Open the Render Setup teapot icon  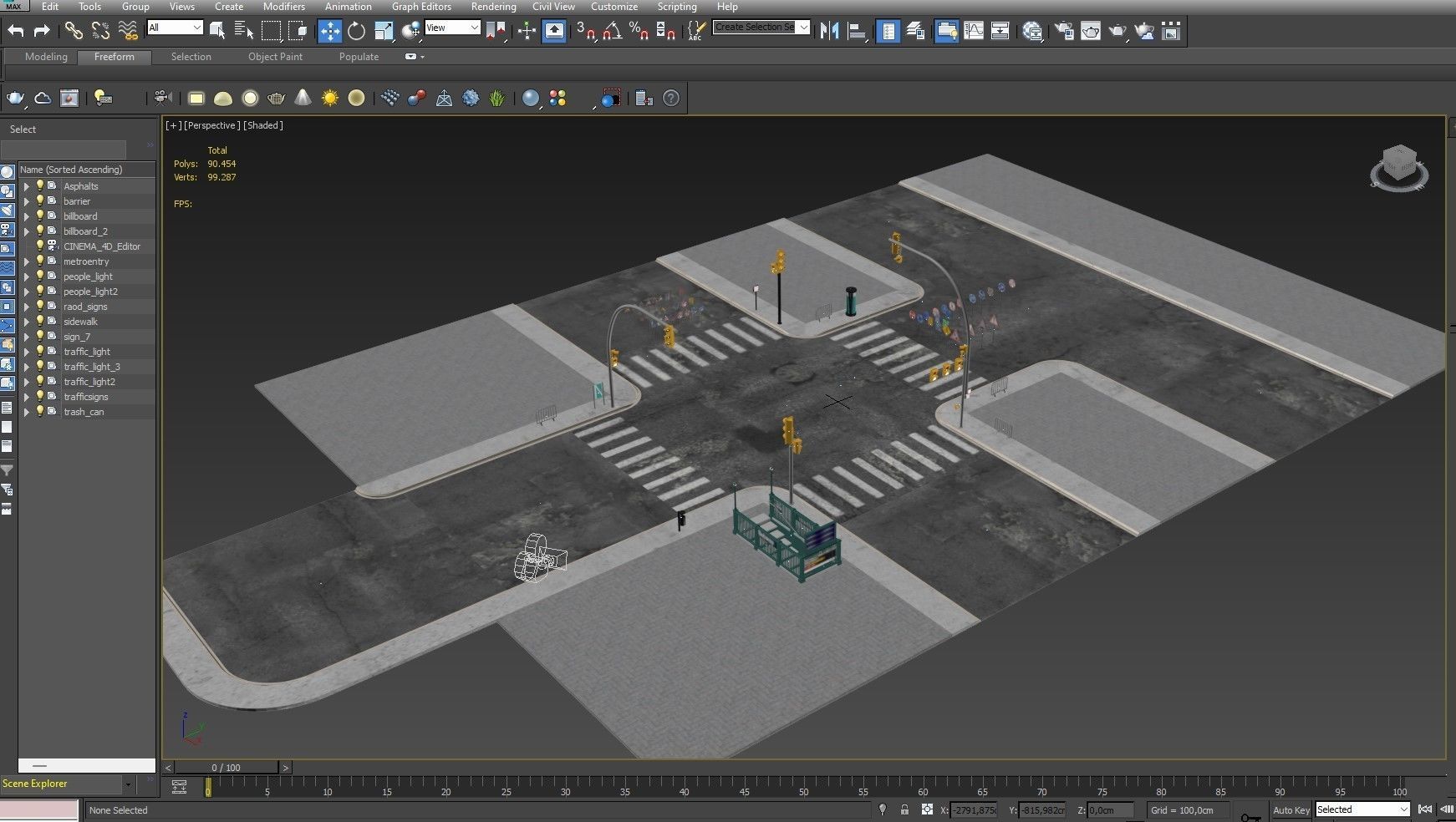[1063, 32]
